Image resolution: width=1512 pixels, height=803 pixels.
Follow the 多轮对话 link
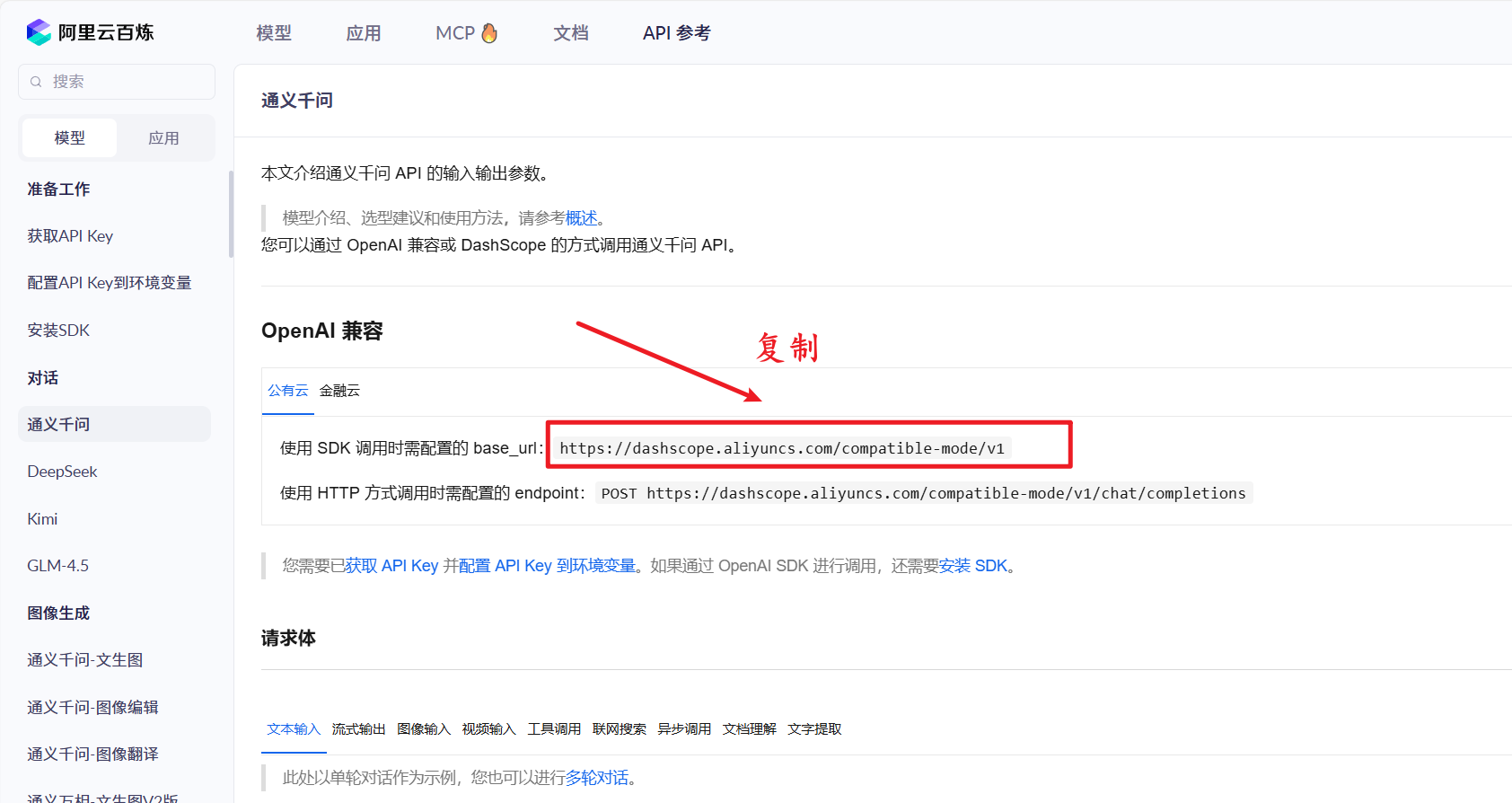[x=597, y=778]
